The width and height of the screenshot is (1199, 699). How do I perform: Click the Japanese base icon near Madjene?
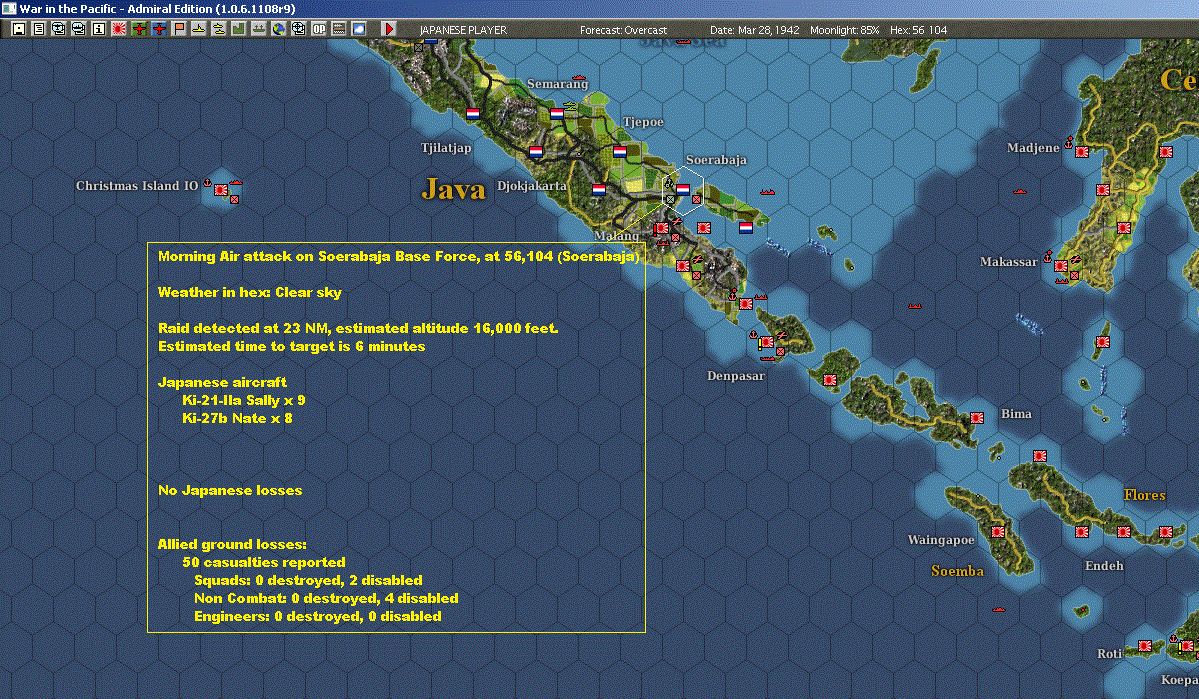1082,151
